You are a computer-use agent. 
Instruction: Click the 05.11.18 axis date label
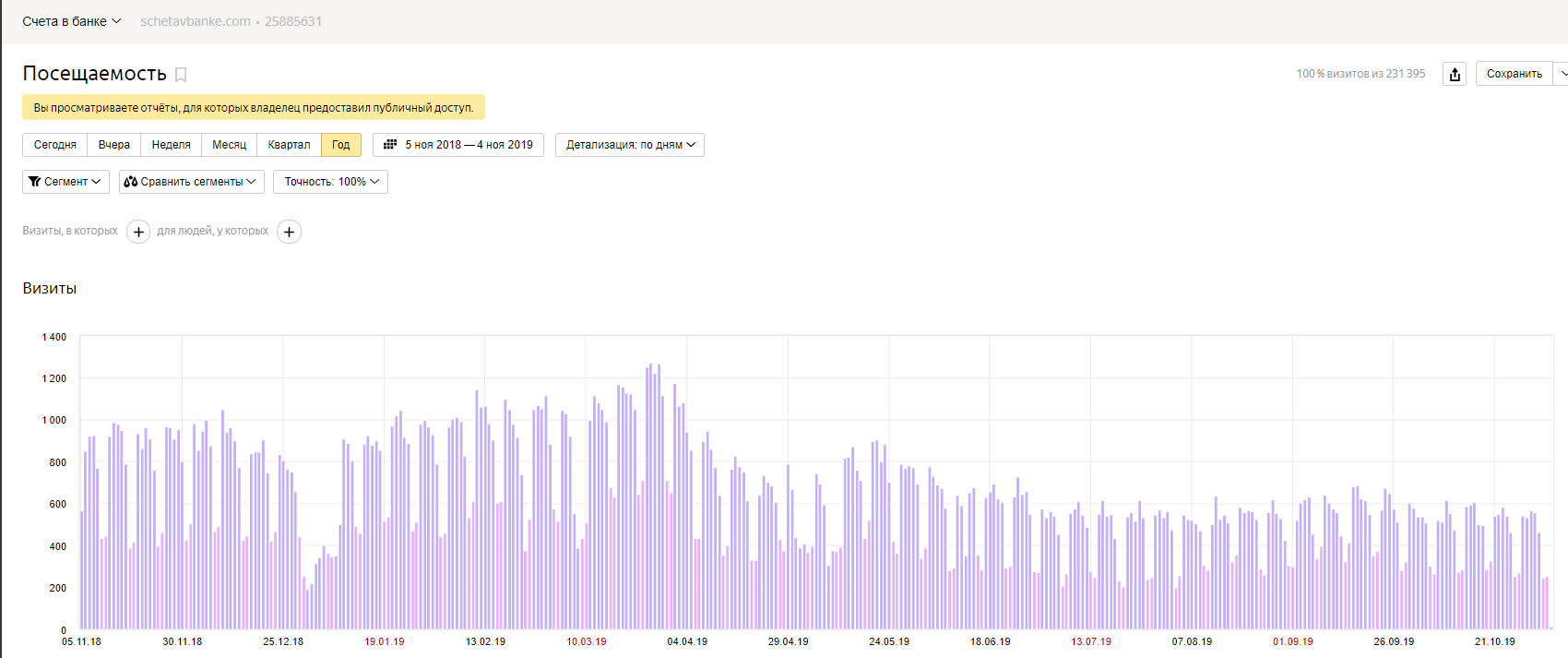click(x=82, y=641)
